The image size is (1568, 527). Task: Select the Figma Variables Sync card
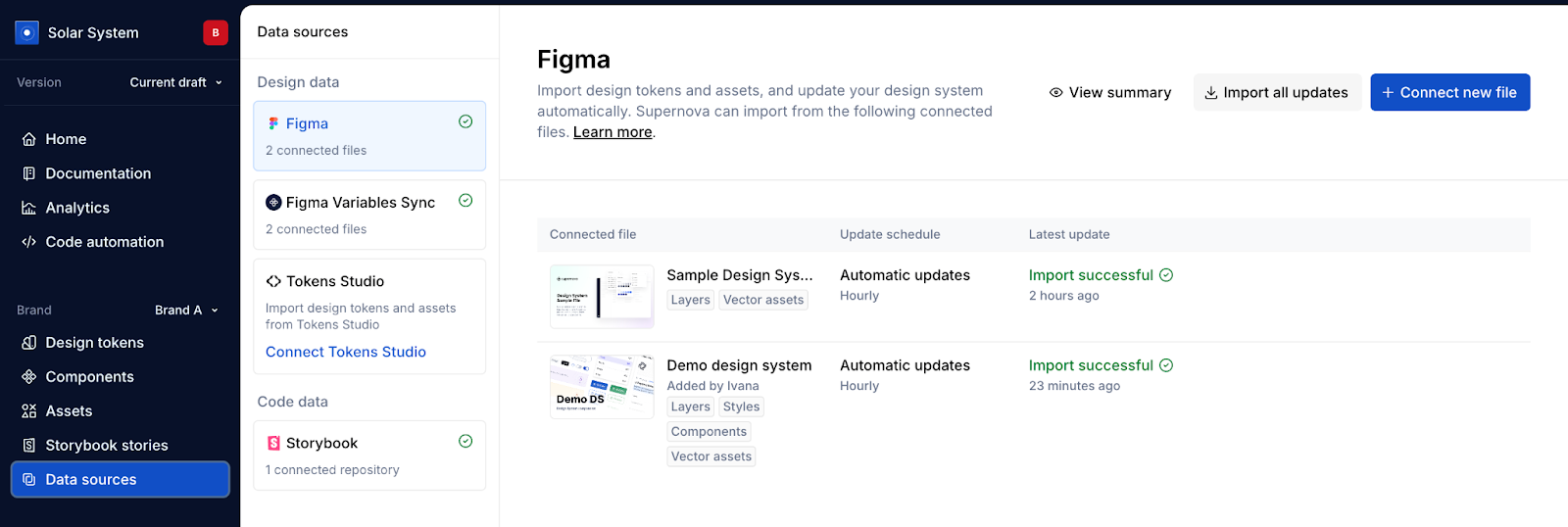pyautogui.click(x=369, y=215)
